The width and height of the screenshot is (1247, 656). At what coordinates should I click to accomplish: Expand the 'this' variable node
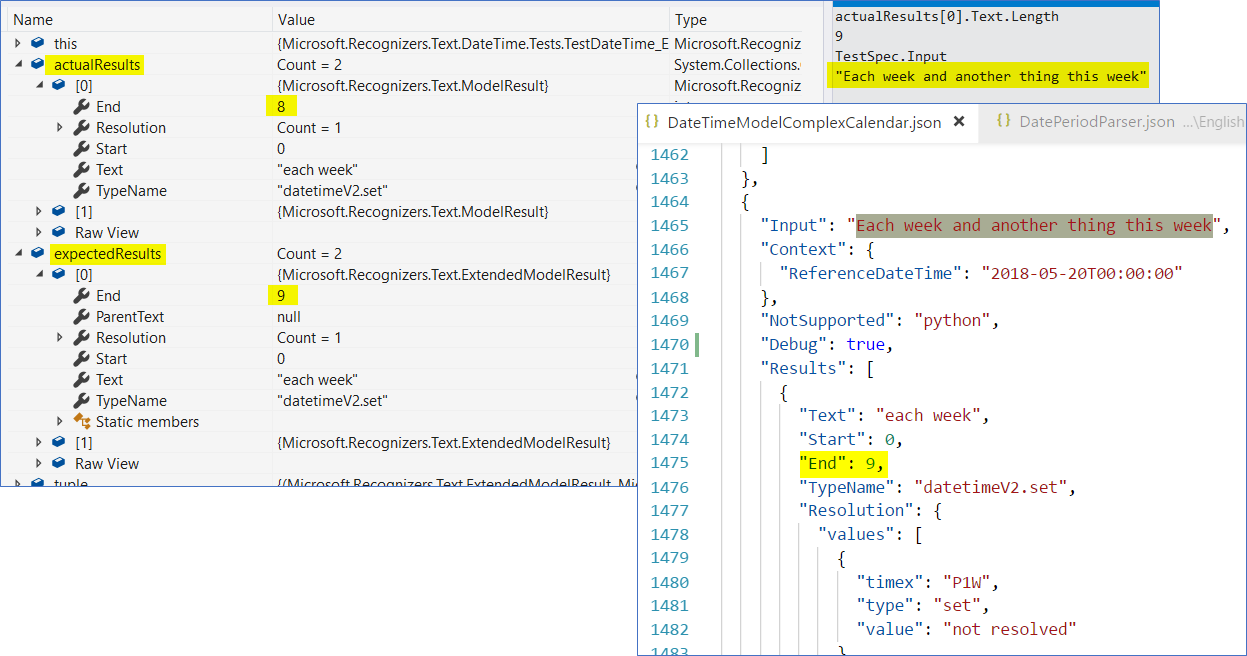(x=18, y=43)
